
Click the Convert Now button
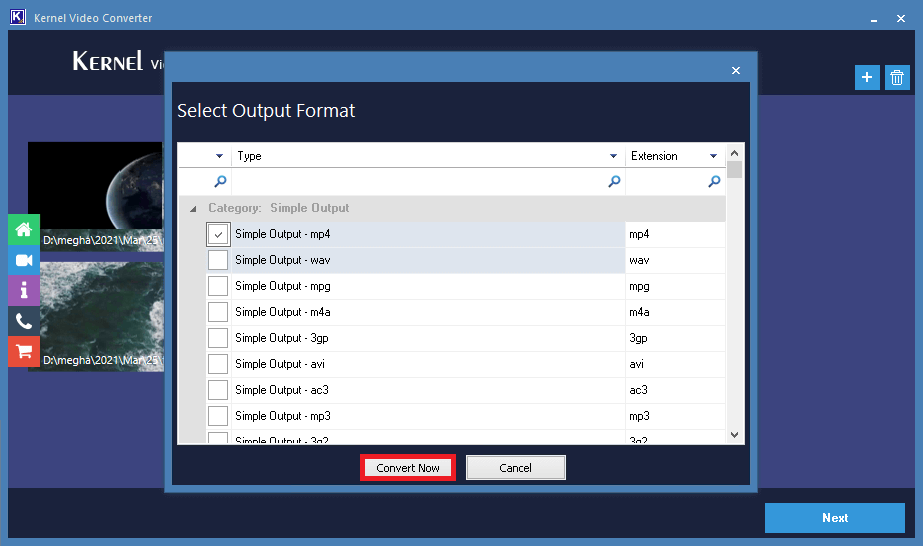pos(408,468)
